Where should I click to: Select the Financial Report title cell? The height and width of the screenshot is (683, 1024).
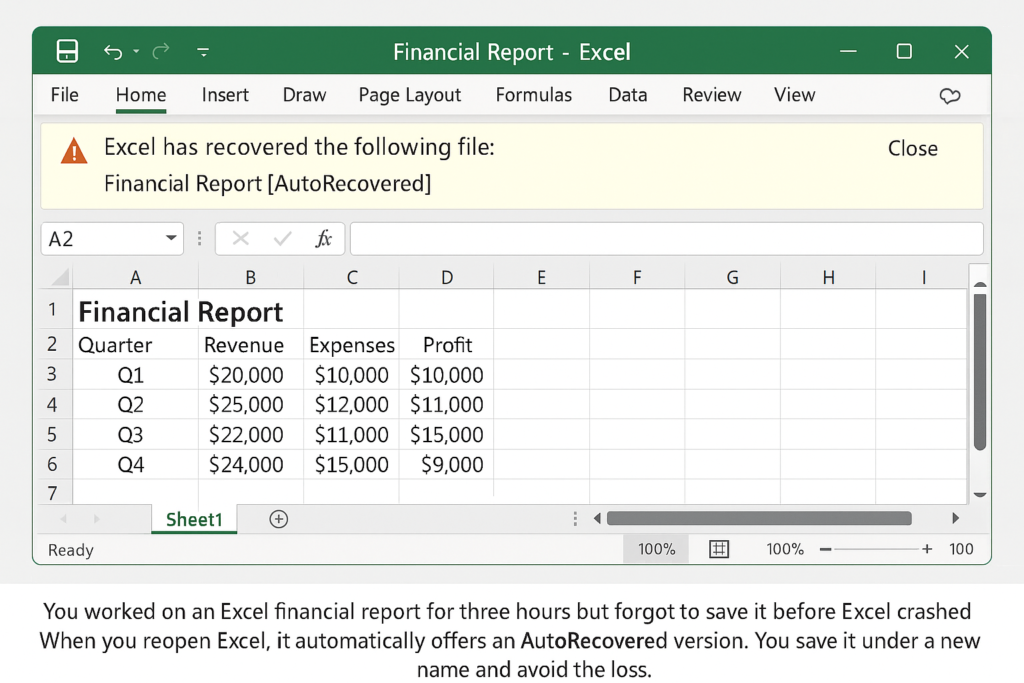coord(180,311)
